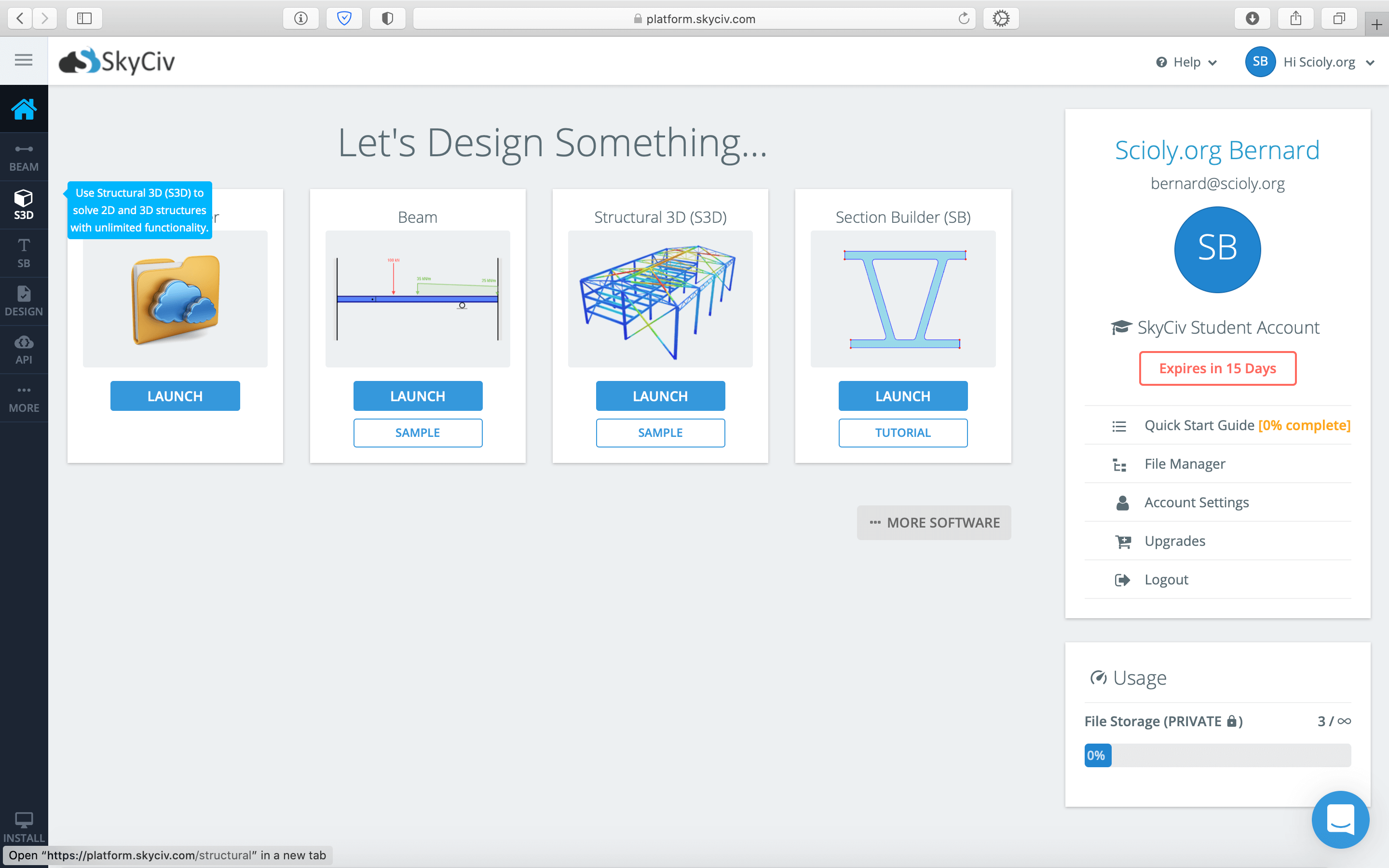Open the Section Builder TUTORIAL
Screen dimensions: 1389x868
[902, 433]
